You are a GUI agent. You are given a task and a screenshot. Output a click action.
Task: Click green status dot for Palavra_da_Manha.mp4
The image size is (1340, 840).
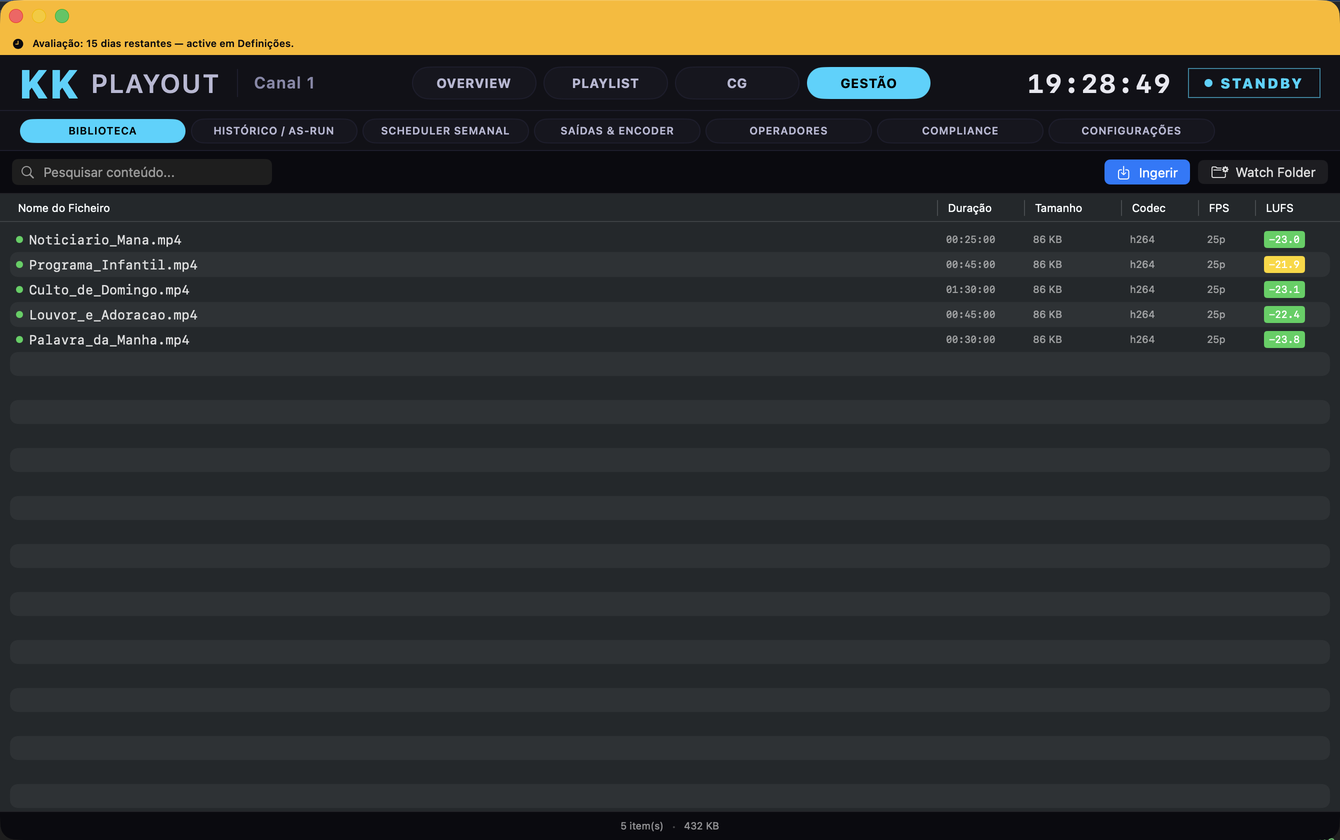point(19,340)
